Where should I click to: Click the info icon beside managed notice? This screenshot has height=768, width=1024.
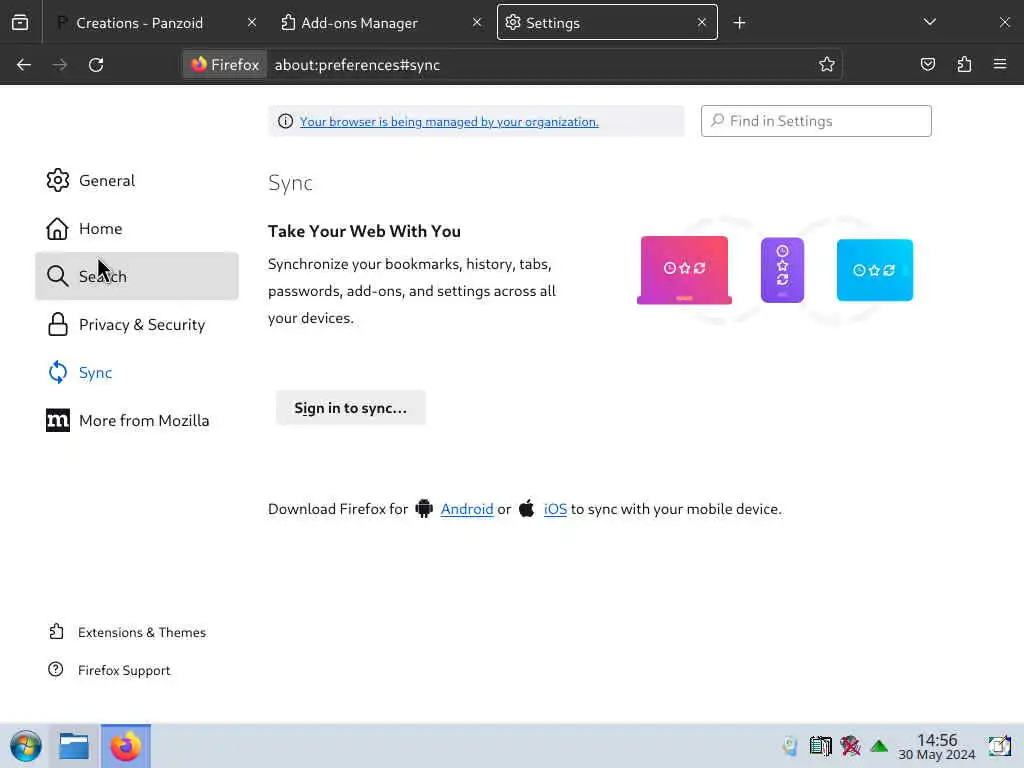(x=285, y=121)
